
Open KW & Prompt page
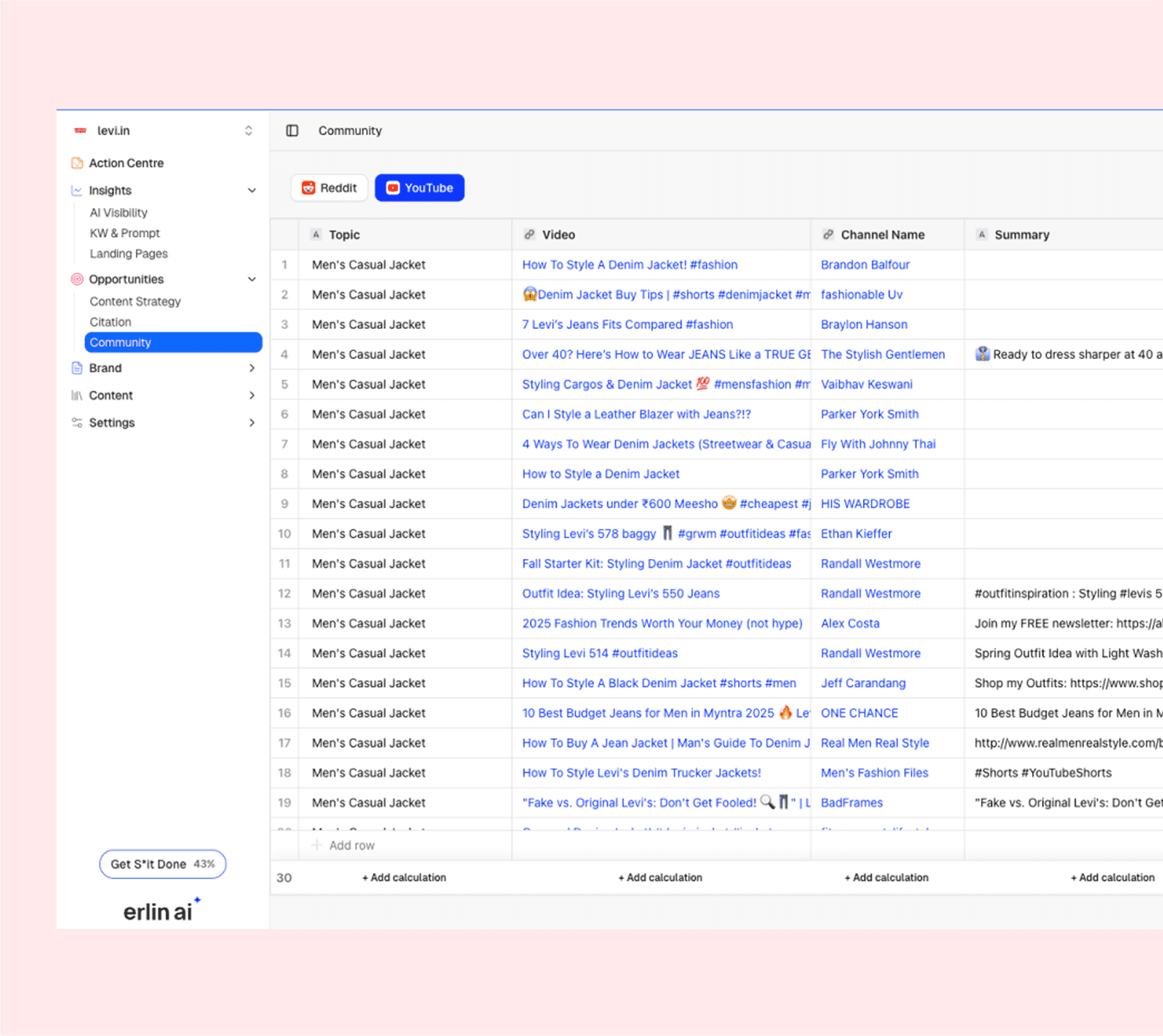point(124,233)
